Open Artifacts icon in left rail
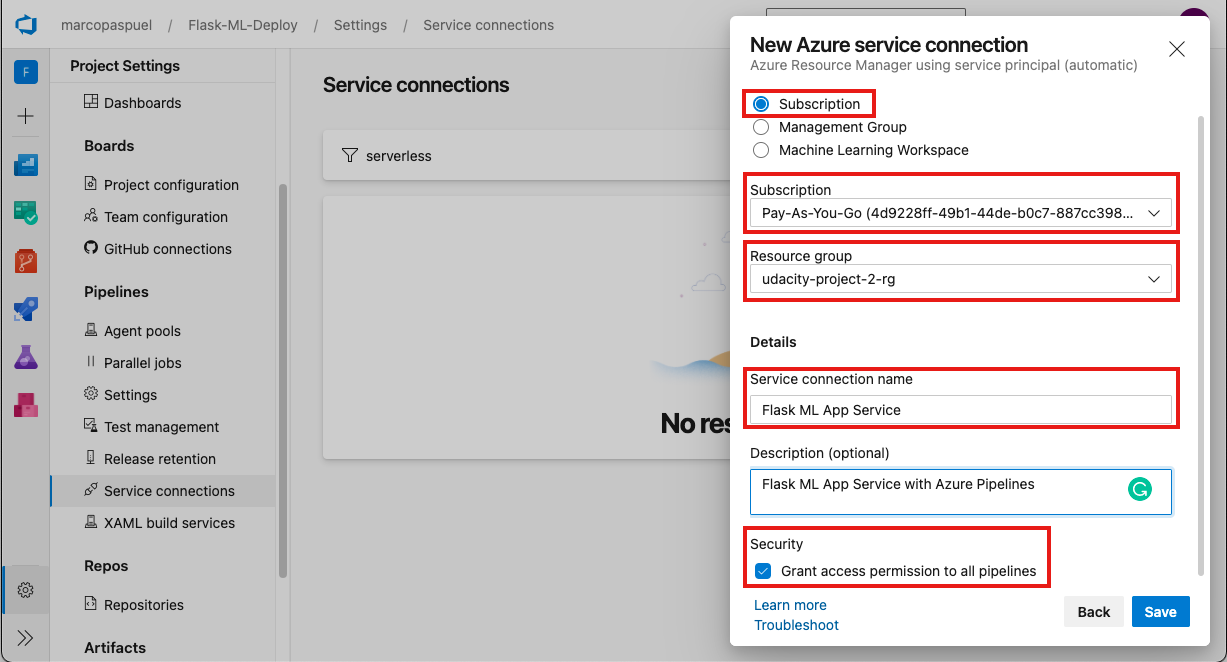 (25, 405)
